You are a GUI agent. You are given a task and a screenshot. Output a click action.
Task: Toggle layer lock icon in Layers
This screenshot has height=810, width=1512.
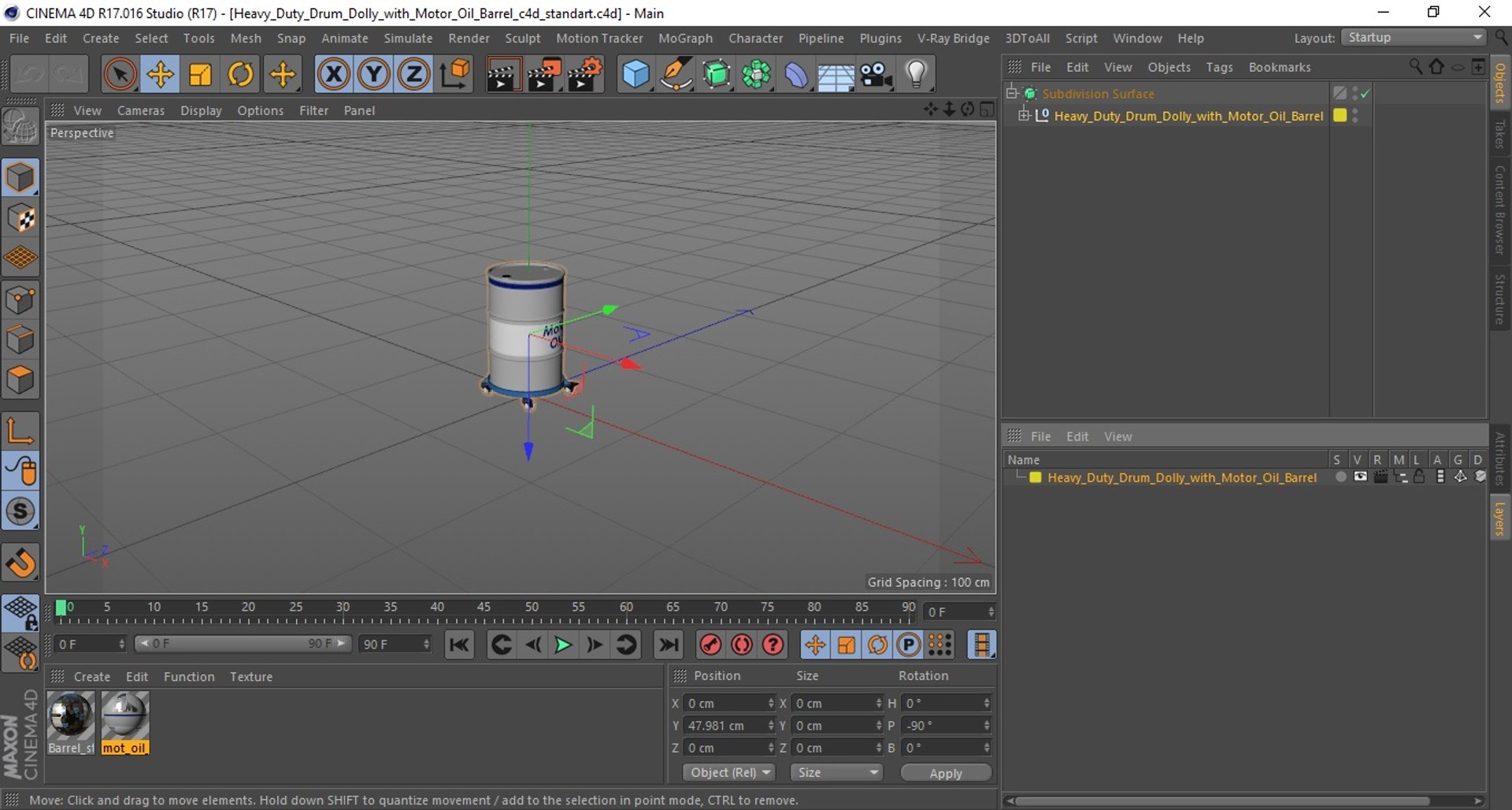pos(1418,477)
